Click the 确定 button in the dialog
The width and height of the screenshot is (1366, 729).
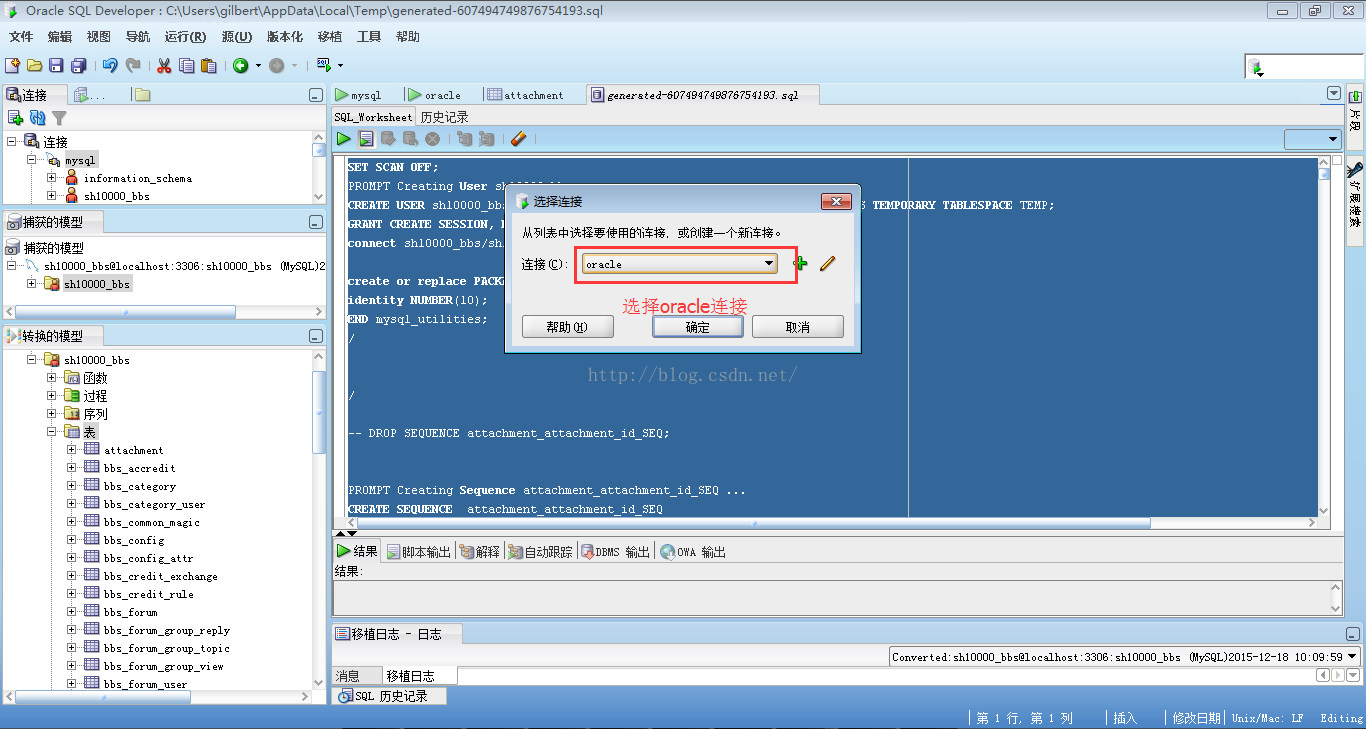pos(698,327)
